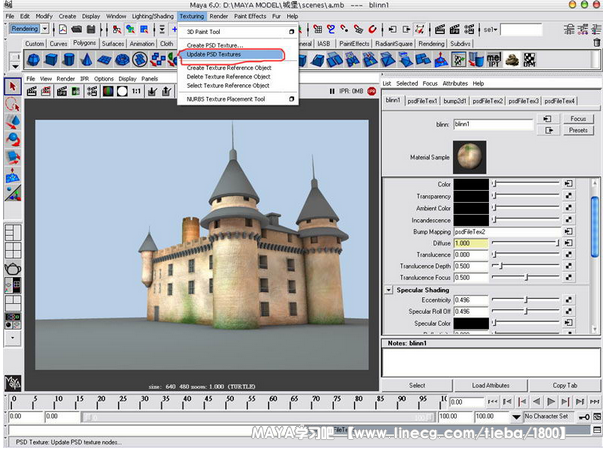The image size is (603, 450).
Task: Switch to the psdFileTex1 tab
Action: pos(422,101)
